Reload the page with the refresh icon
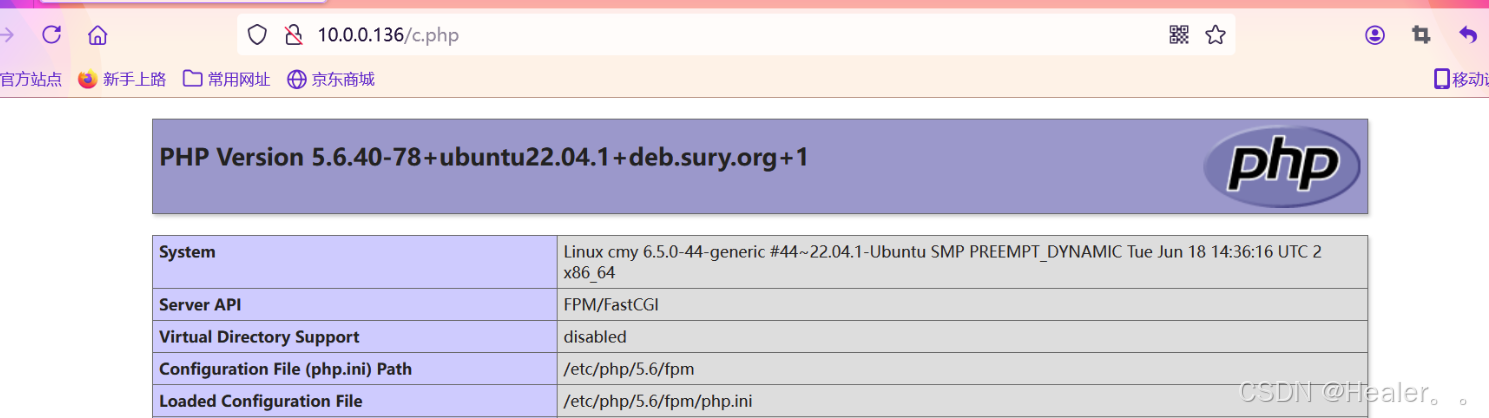Viewport: 1489px width, 418px height. coord(52,35)
